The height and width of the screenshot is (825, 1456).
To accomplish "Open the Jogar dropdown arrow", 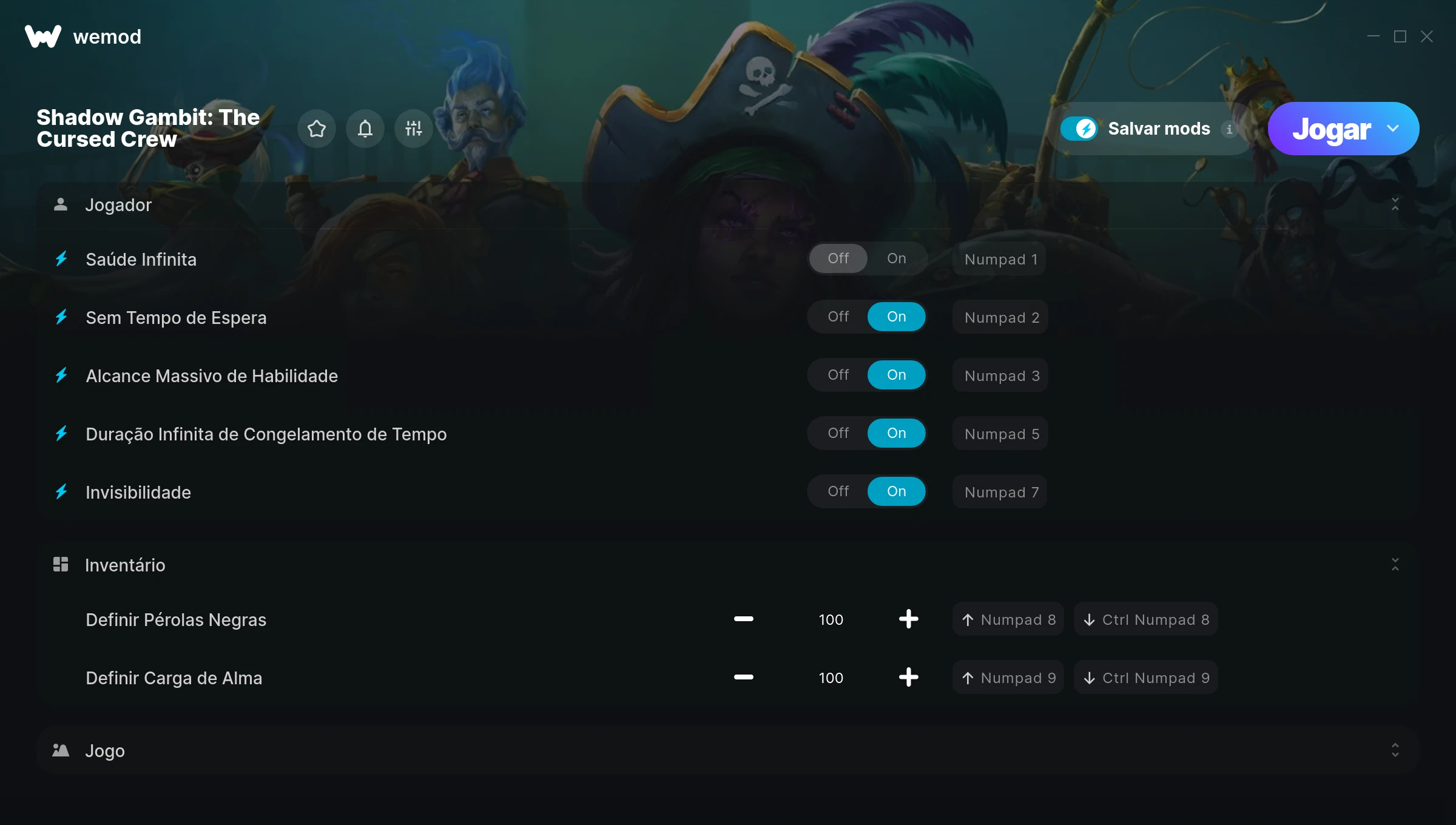I will click(x=1393, y=129).
